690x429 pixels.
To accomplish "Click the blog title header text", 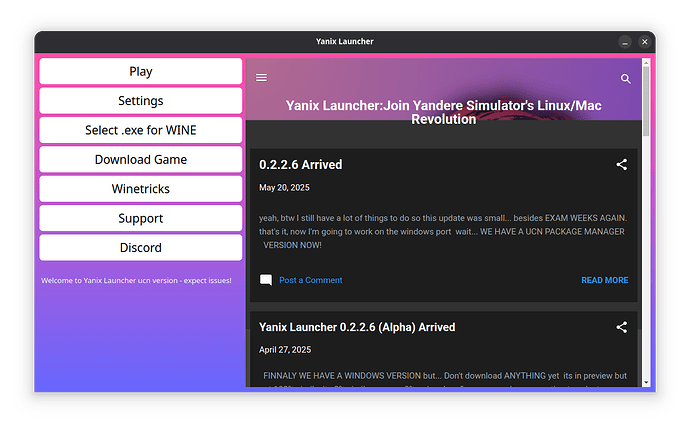I will pyautogui.click(x=443, y=111).
